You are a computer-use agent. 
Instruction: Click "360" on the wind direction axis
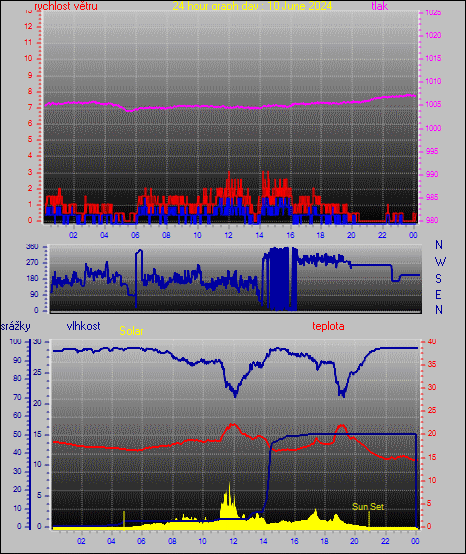[x=32, y=247]
